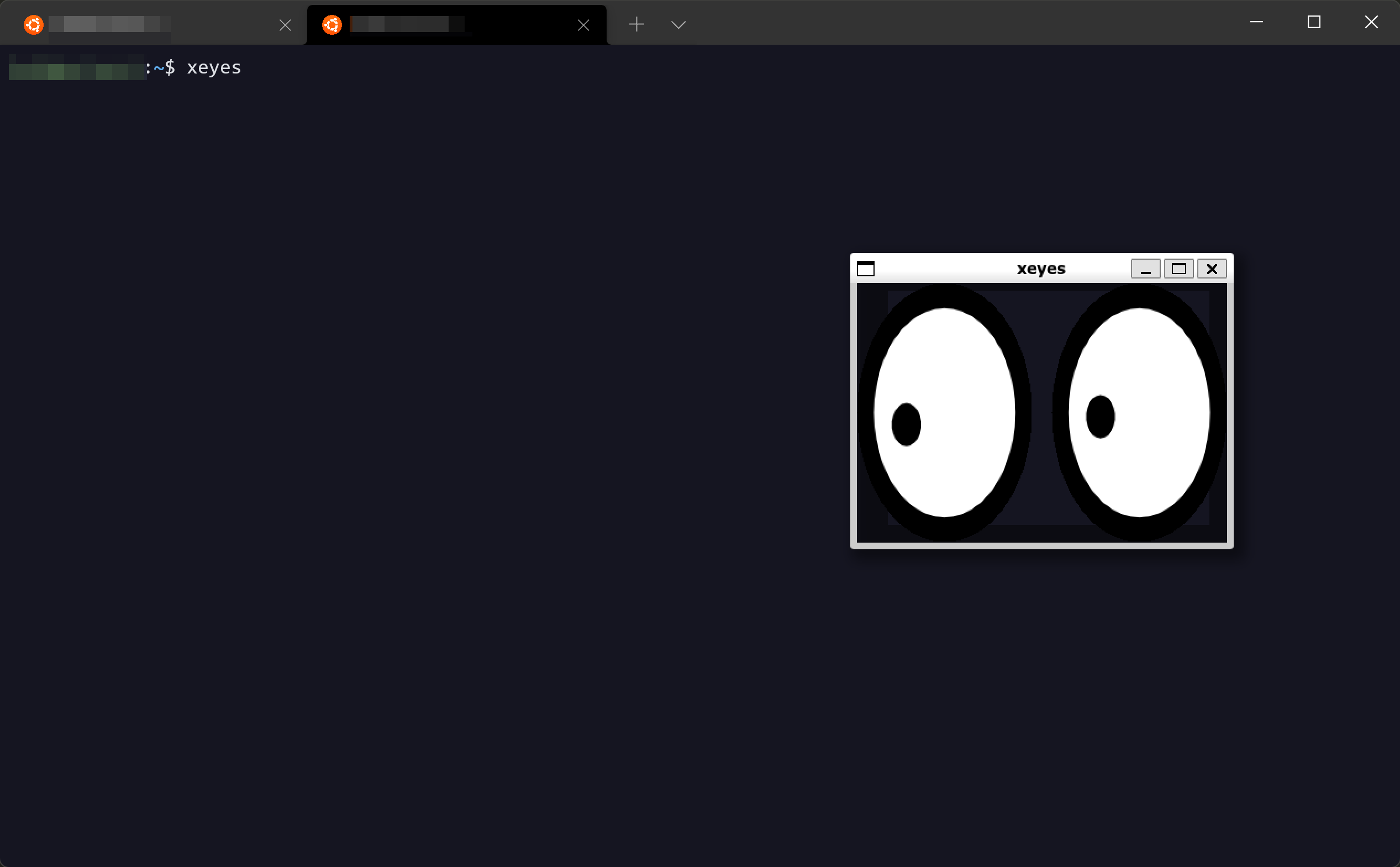Expand the new tab profile dropdown
The image size is (1400, 867).
[x=678, y=25]
